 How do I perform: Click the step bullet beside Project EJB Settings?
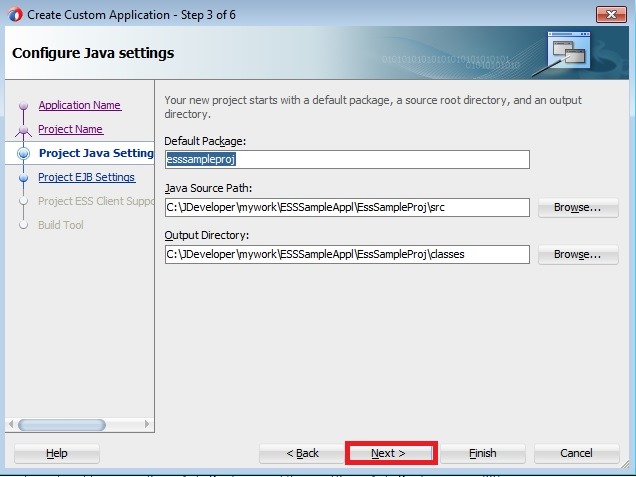24,178
